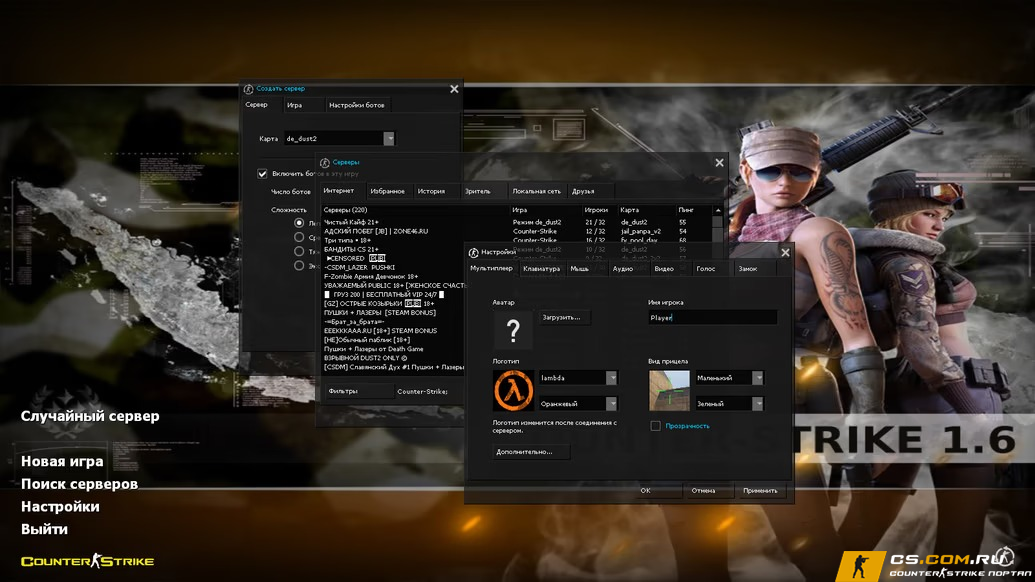The width and height of the screenshot is (1035, 582).
Task: Close the Создать сервер dialog
Action: 454,89
